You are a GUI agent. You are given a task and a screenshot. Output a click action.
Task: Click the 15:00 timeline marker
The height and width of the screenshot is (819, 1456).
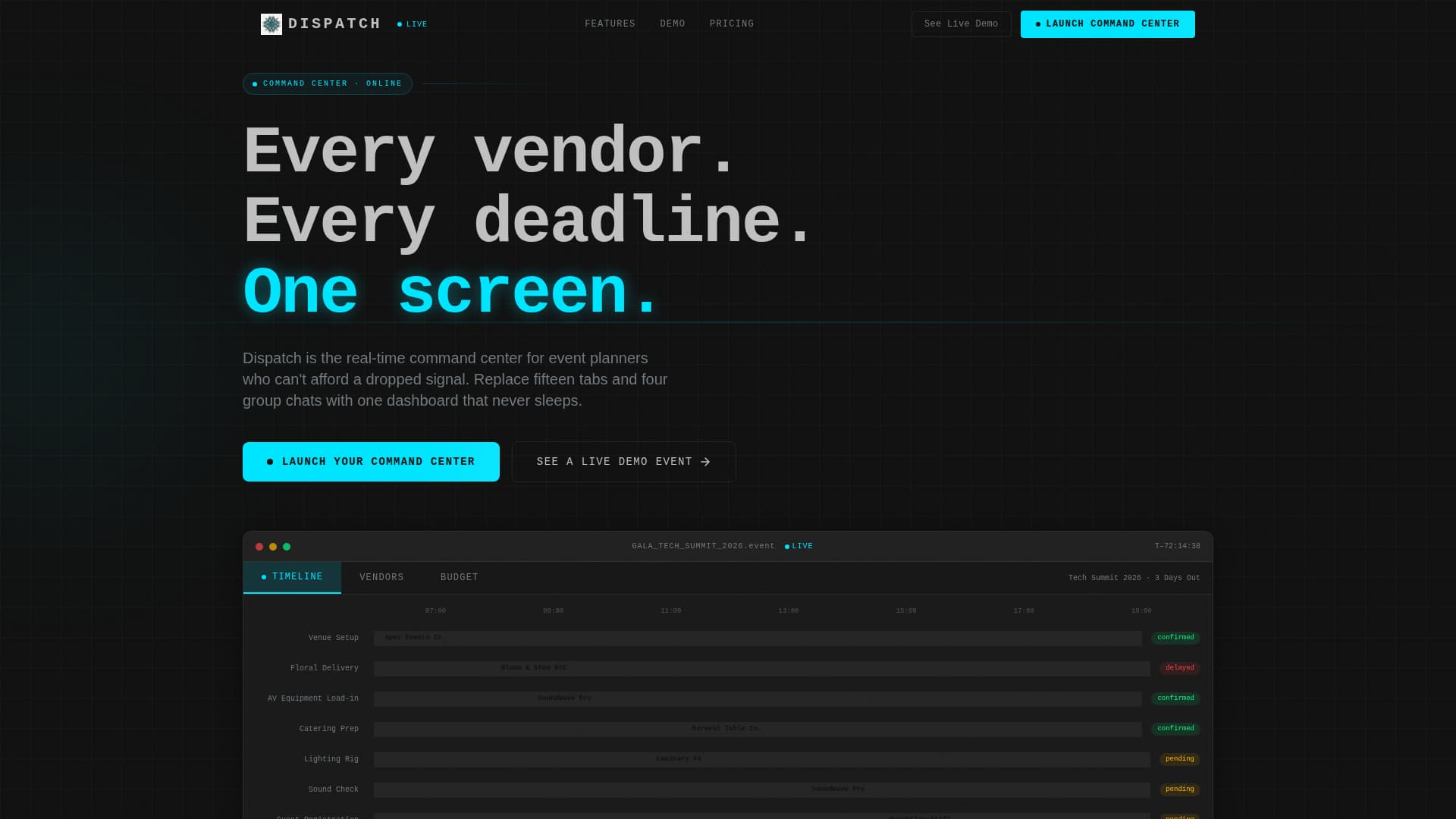tap(905, 610)
